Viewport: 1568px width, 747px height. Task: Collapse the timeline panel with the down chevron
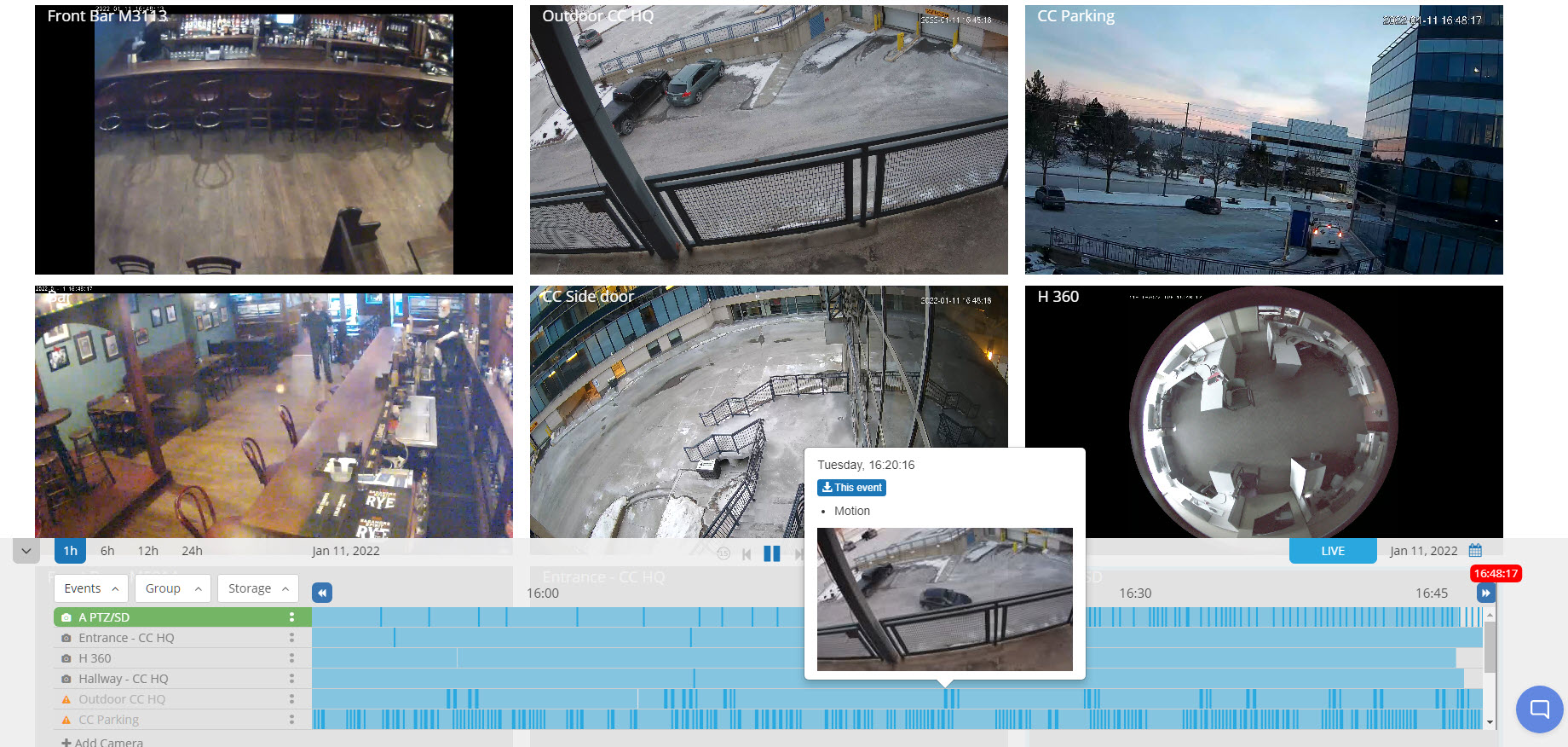click(x=26, y=551)
